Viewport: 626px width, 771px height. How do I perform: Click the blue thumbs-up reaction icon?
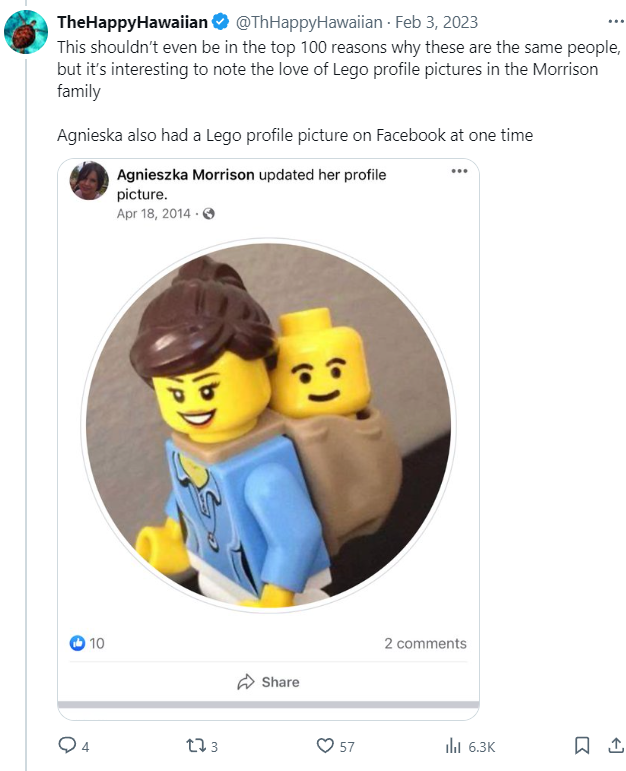pyautogui.click(x=77, y=643)
